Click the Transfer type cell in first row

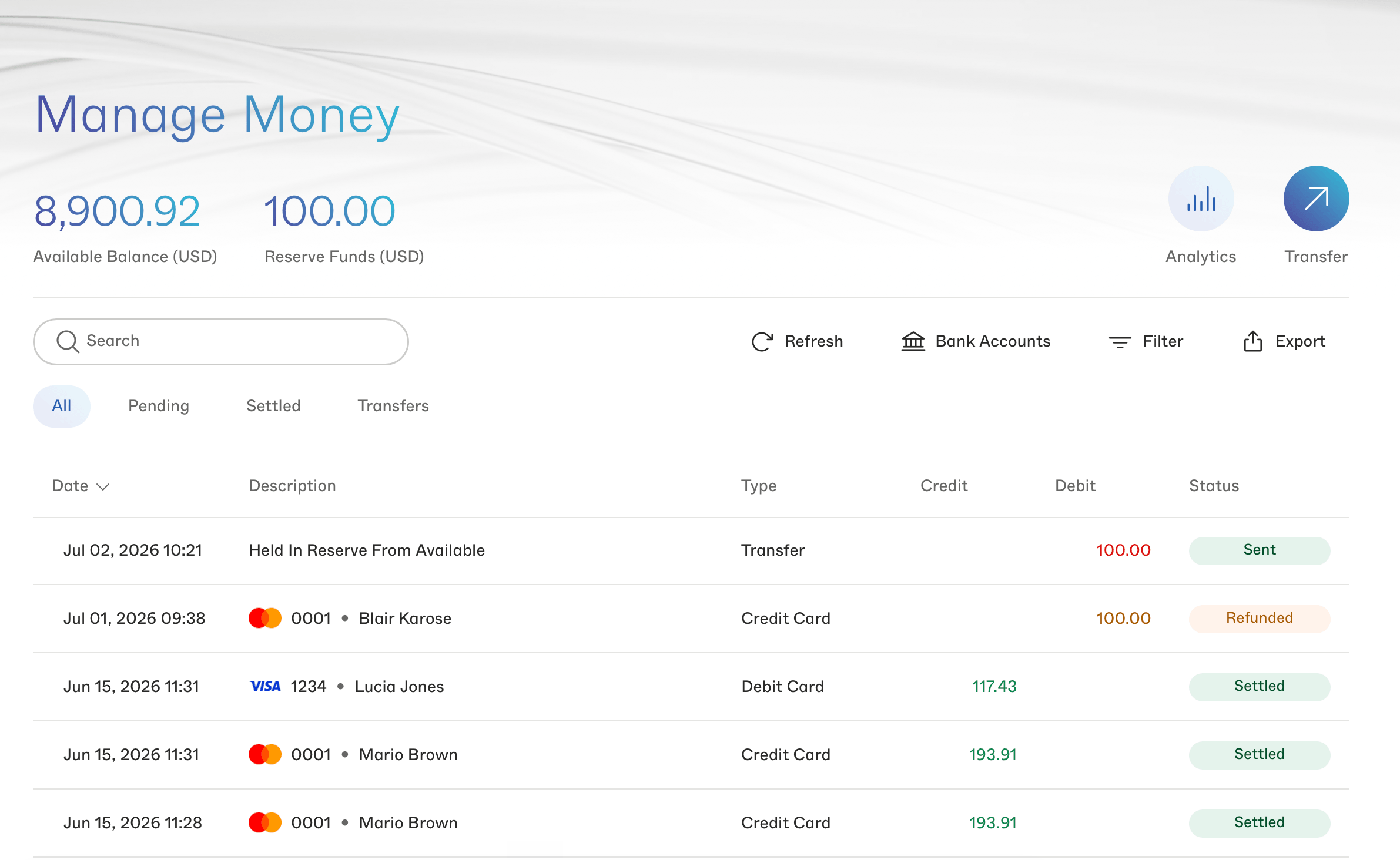(773, 550)
